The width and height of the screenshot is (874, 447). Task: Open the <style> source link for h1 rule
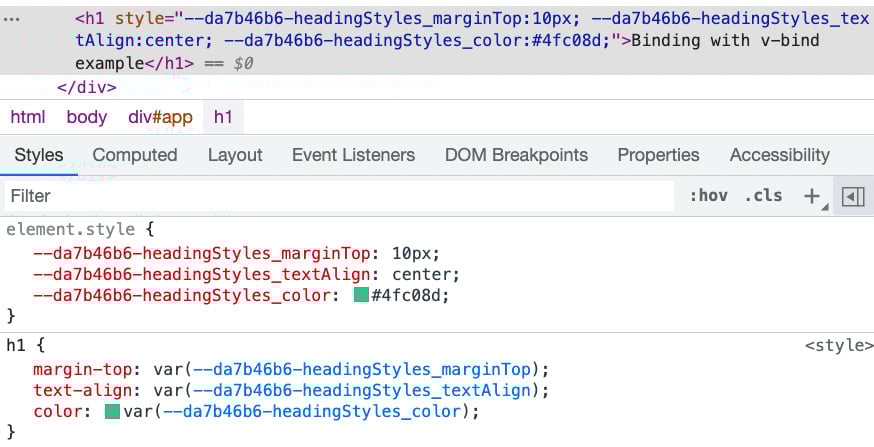tap(839, 346)
